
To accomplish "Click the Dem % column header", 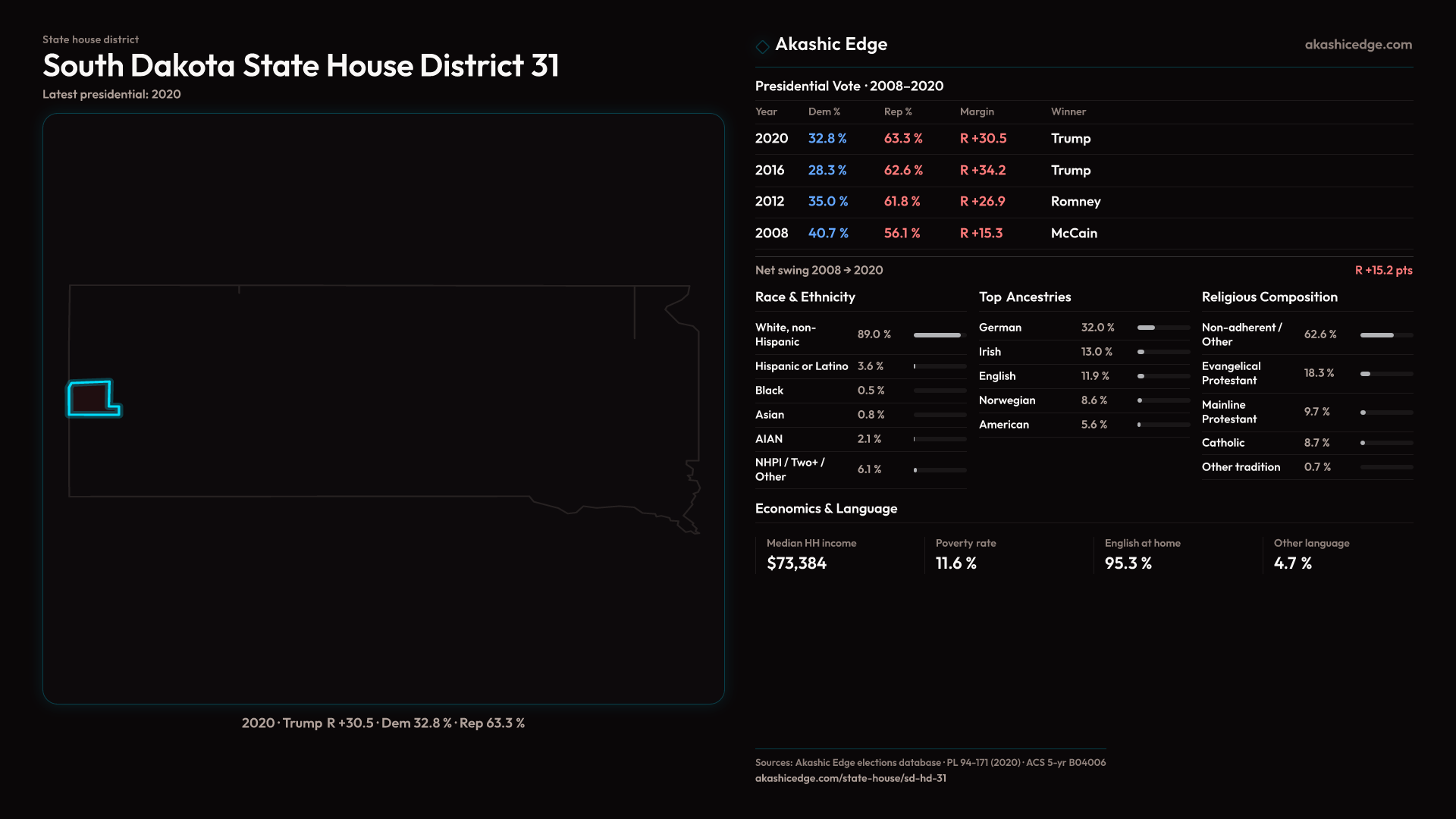I will [x=824, y=111].
